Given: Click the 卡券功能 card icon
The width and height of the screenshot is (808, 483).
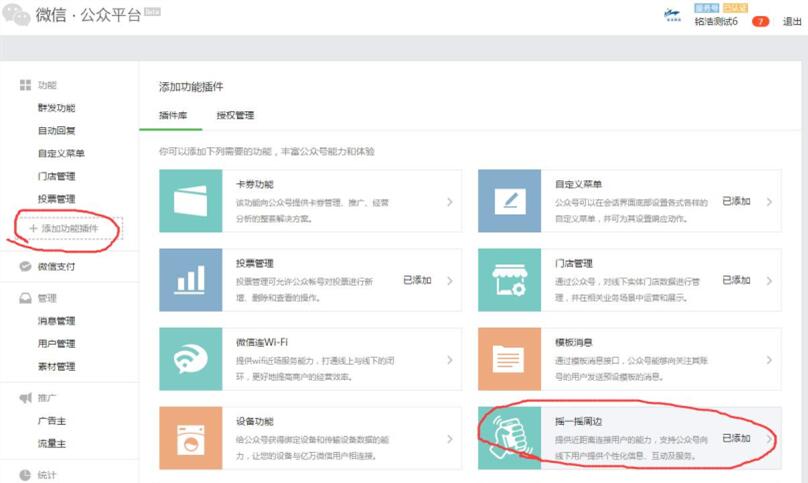Looking at the screenshot, I should [x=190, y=201].
